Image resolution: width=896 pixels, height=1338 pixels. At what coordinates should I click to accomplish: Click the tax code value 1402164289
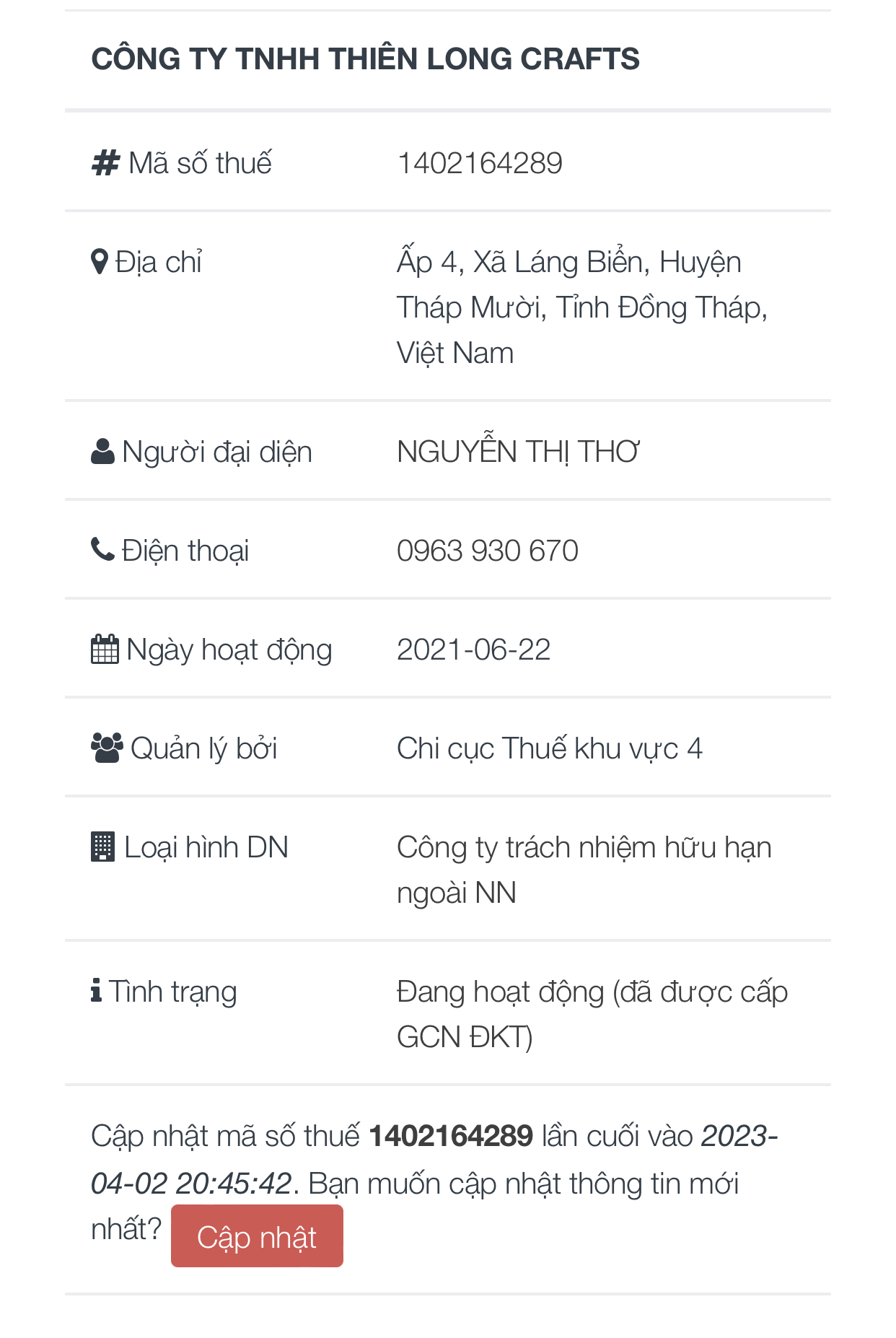click(480, 163)
